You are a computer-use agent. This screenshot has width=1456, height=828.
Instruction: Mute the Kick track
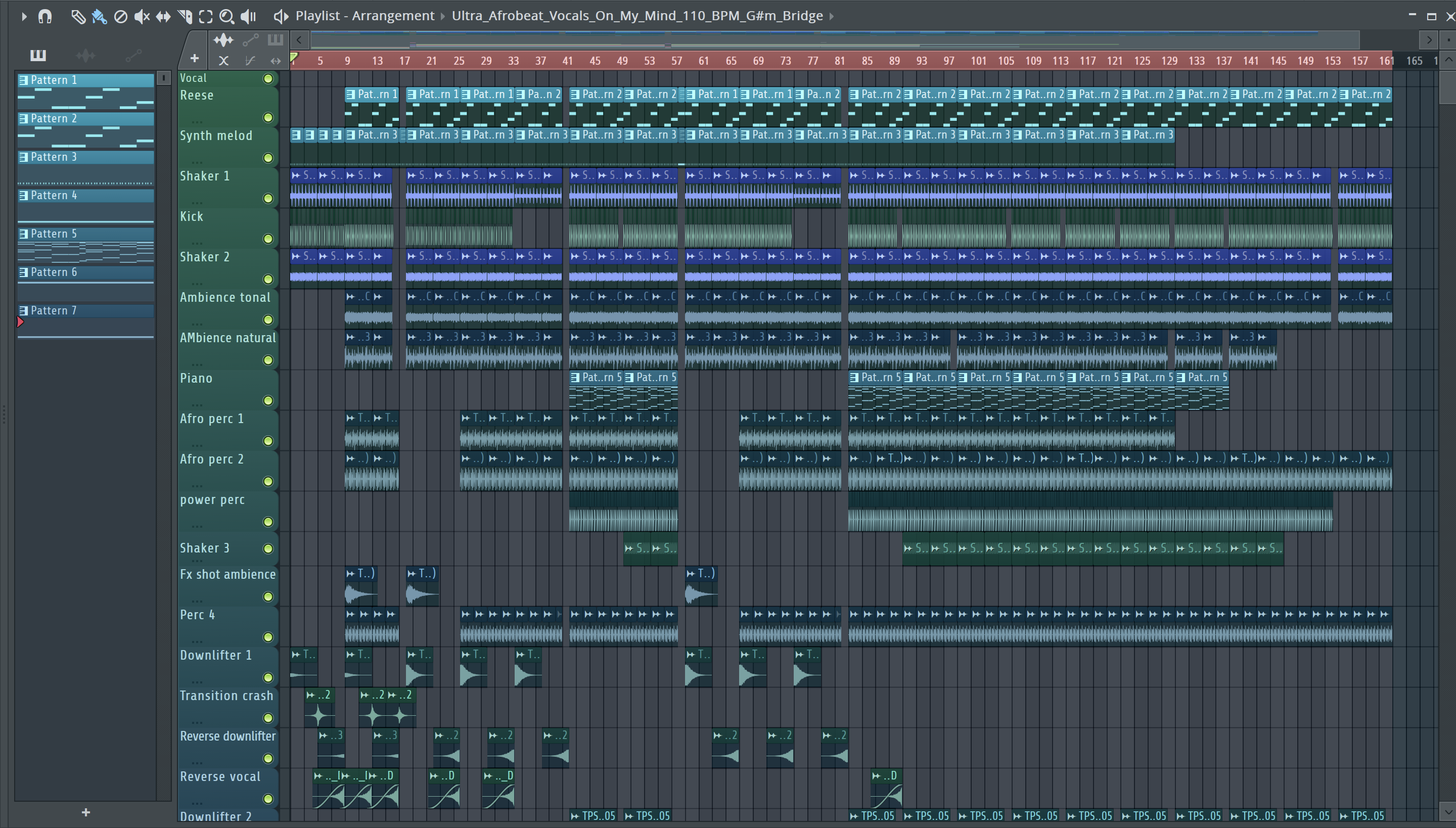pos(268,239)
